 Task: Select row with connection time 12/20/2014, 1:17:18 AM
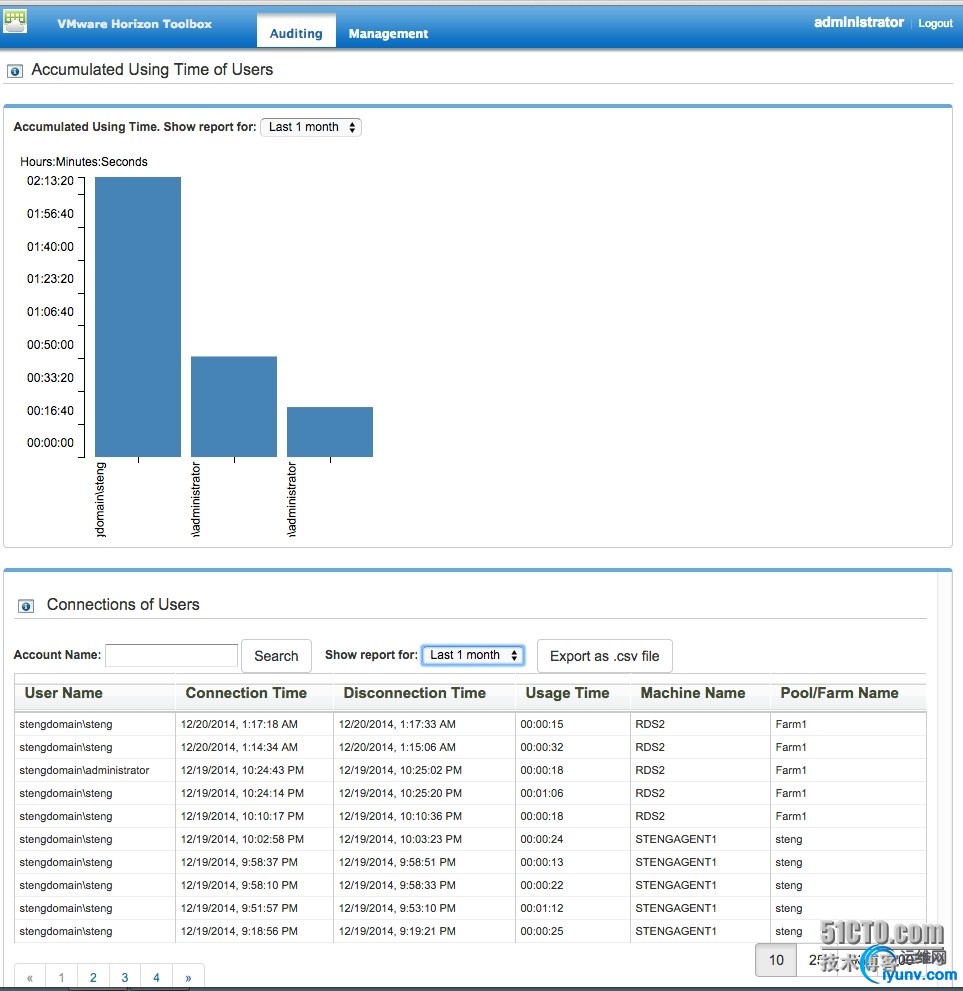click(x=470, y=724)
